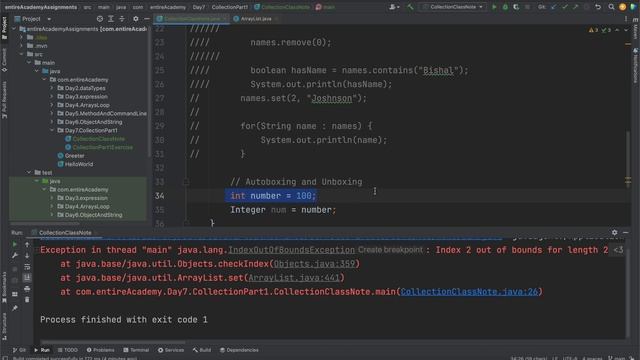Image resolution: width=640 pixels, height=360 pixels.
Task: Open Project panel settings gear
Action: click(136, 19)
